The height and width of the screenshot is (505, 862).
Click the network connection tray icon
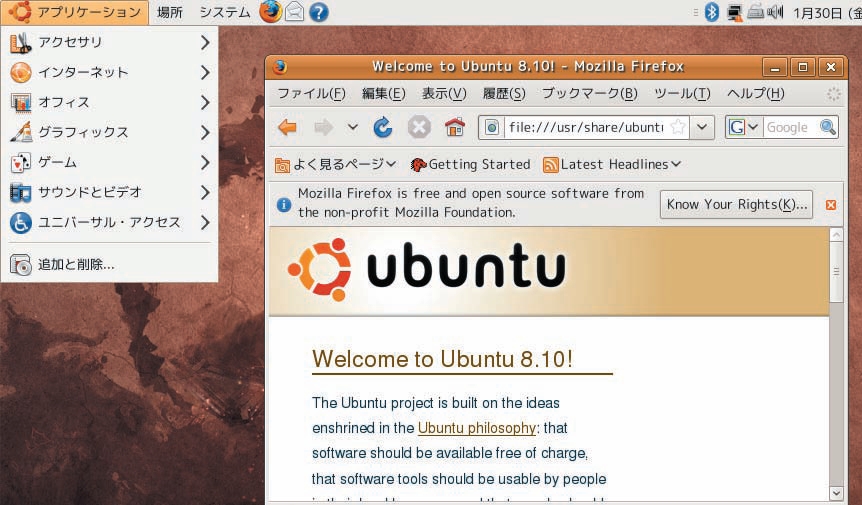coord(734,12)
